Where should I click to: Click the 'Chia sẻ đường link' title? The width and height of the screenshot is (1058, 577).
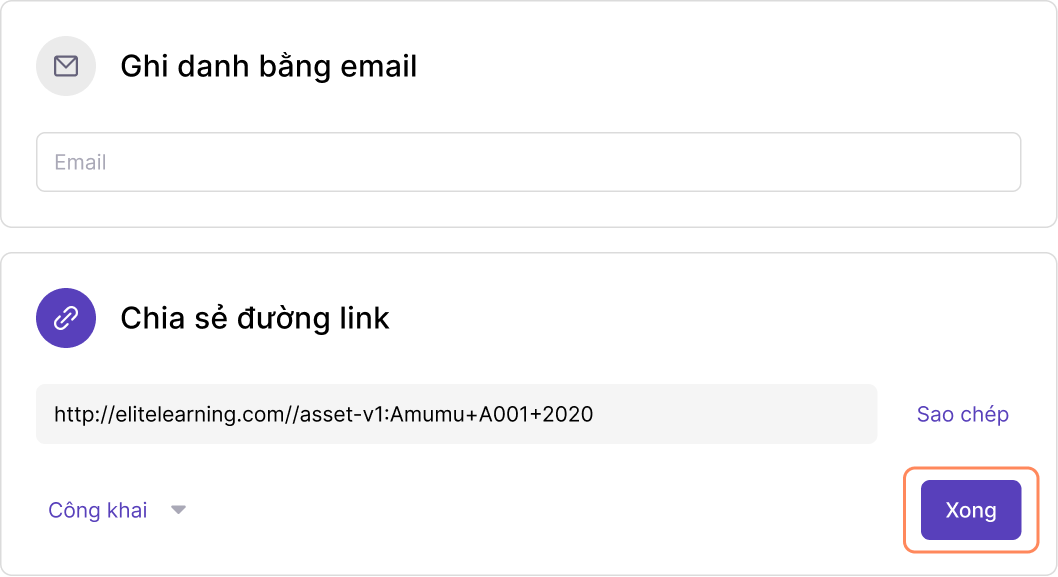coord(255,317)
